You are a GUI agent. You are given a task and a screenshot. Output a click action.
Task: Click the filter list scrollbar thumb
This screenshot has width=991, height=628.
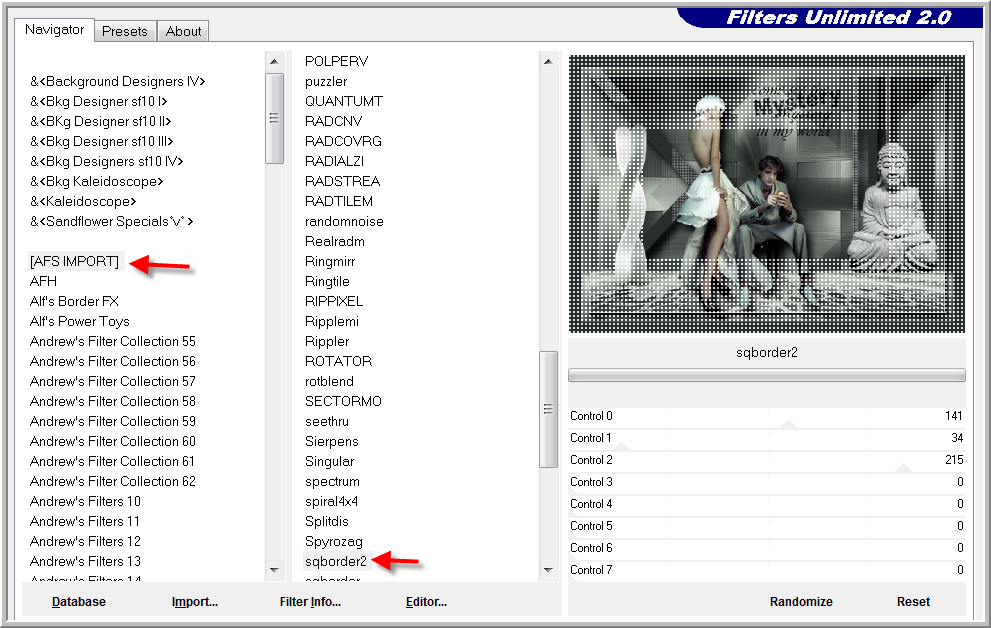(x=548, y=409)
